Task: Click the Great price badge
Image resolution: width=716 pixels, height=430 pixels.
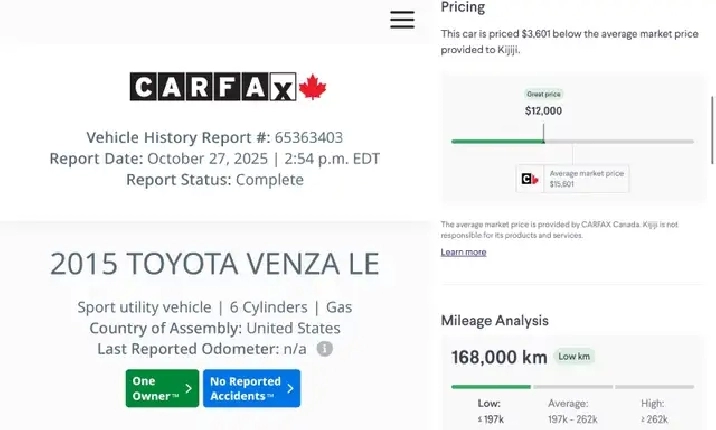Action: [543, 94]
